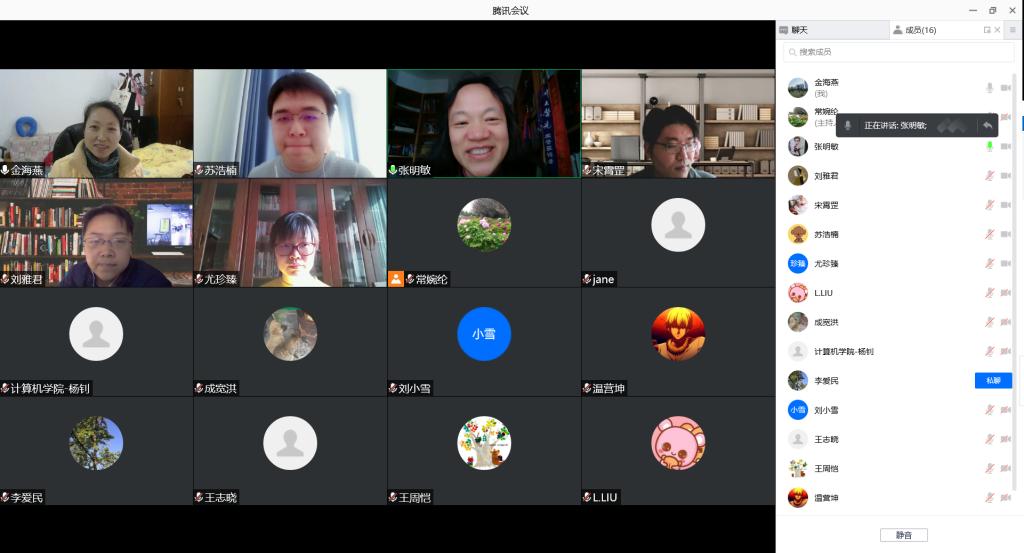Pop out the members panel into a window
1024x553 pixels.
[x=987, y=30]
